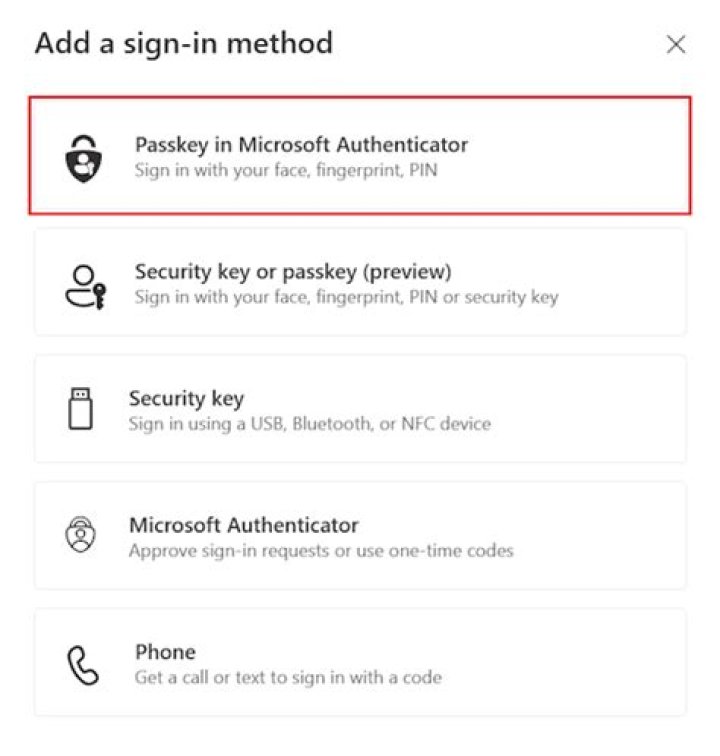The width and height of the screenshot is (720, 756).
Task: Click the Phone handset icon
Action: click(x=83, y=664)
